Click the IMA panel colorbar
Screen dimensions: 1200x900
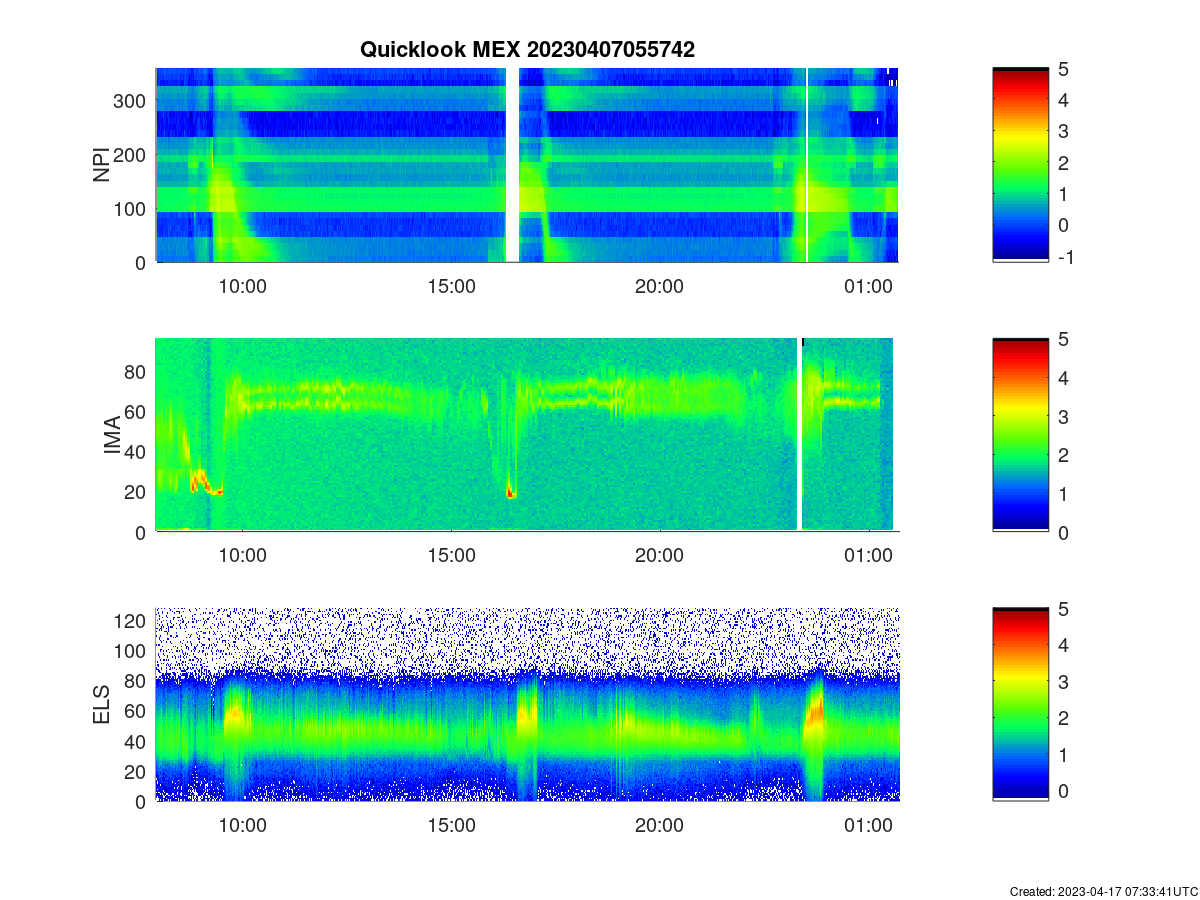point(1020,435)
